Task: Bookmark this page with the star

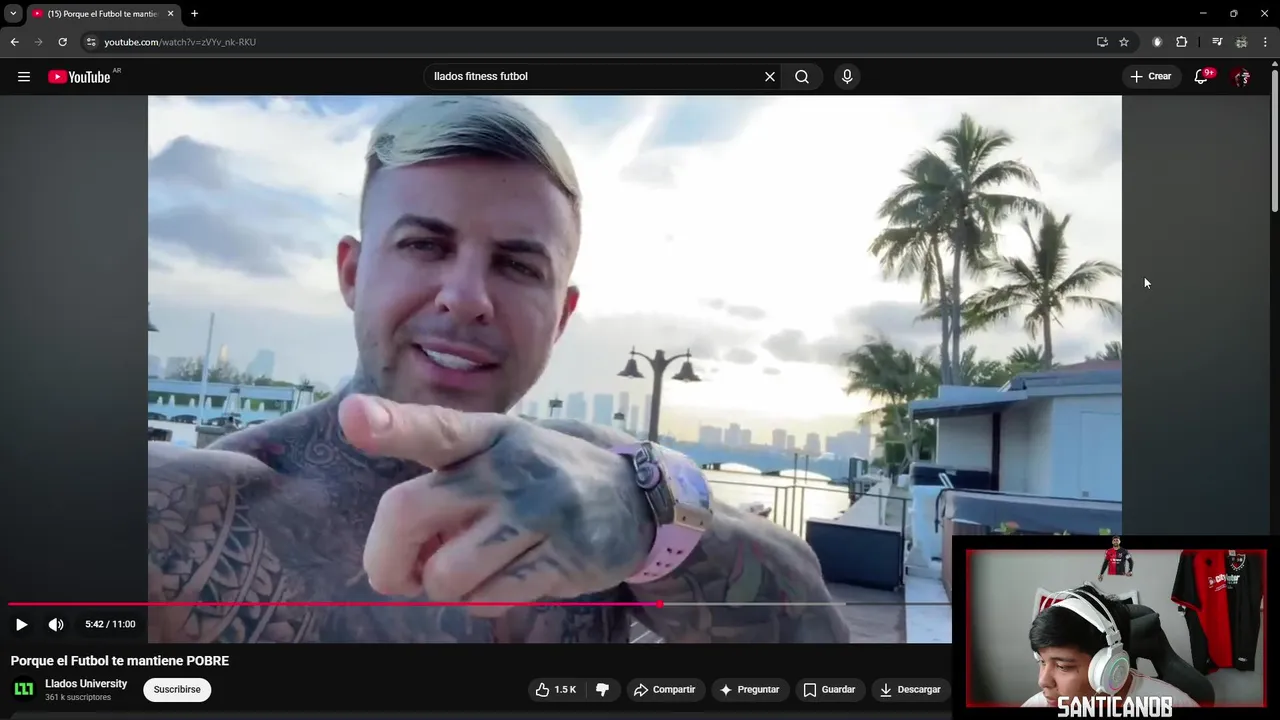Action: (1124, 42)
